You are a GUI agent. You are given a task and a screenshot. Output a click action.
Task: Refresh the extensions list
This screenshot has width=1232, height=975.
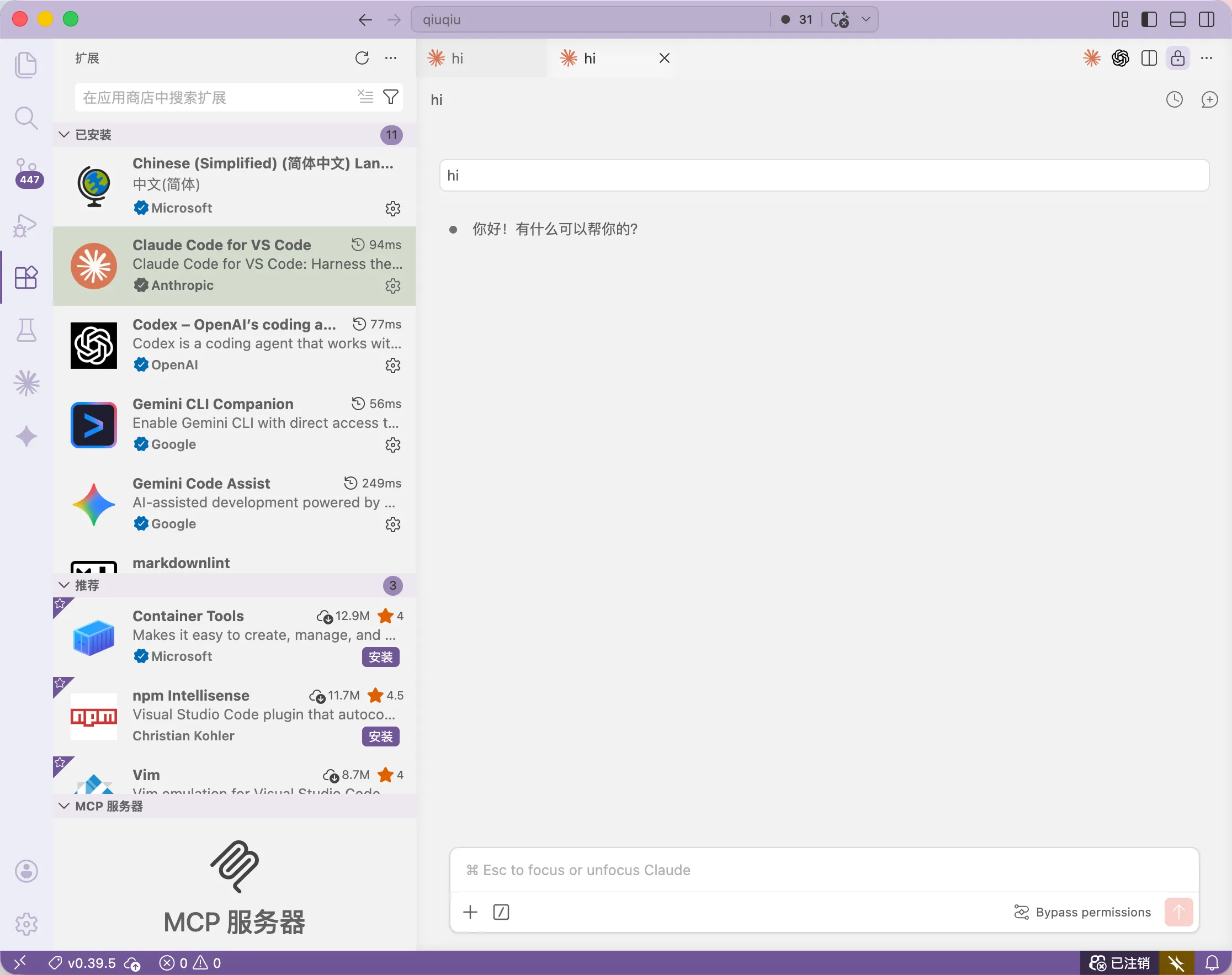[362, 57]
